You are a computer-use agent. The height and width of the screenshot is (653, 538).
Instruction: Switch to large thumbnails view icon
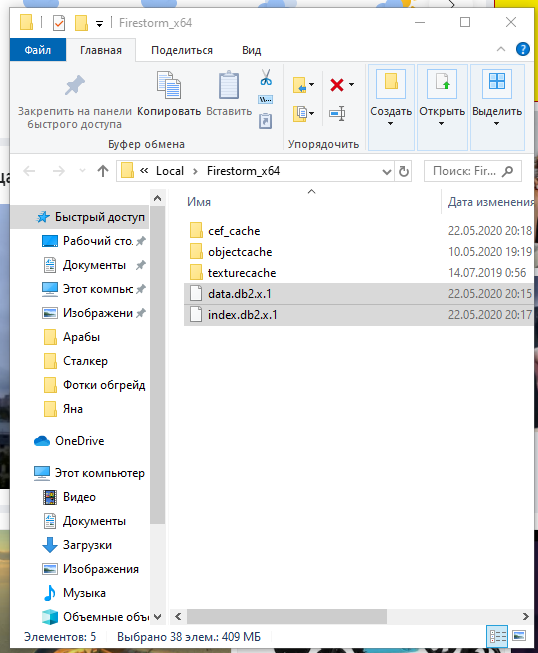point(519,636)
